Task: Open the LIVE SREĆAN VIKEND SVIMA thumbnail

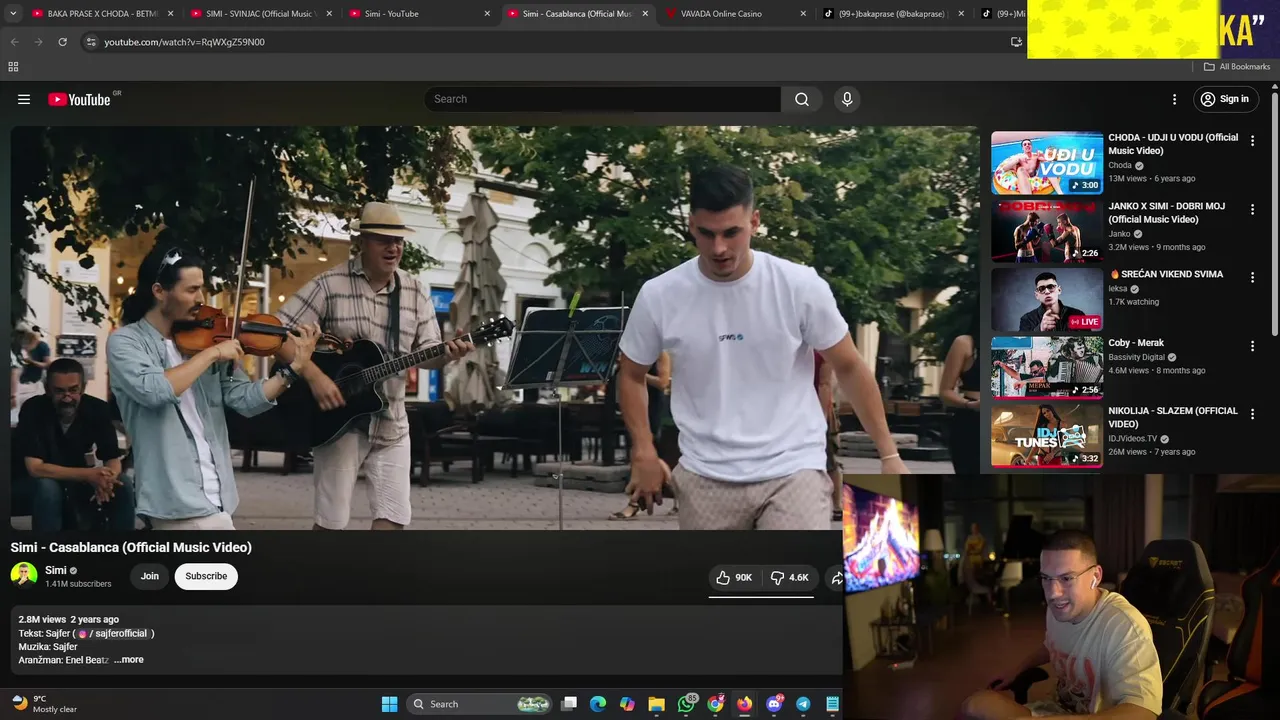Action: (x=1047, y=299)
